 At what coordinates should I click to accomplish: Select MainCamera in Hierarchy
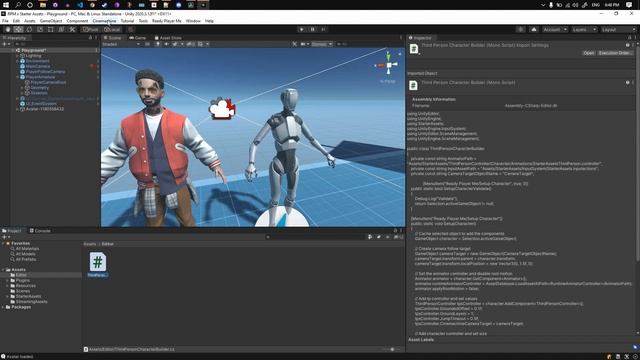(x=38, y=66)
